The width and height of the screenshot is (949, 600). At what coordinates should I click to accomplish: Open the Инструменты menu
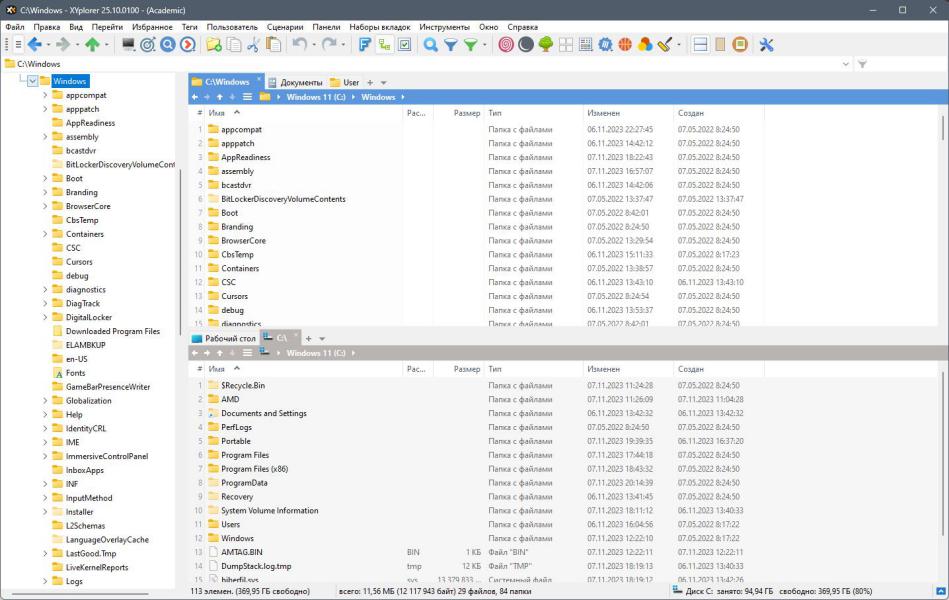444,27
